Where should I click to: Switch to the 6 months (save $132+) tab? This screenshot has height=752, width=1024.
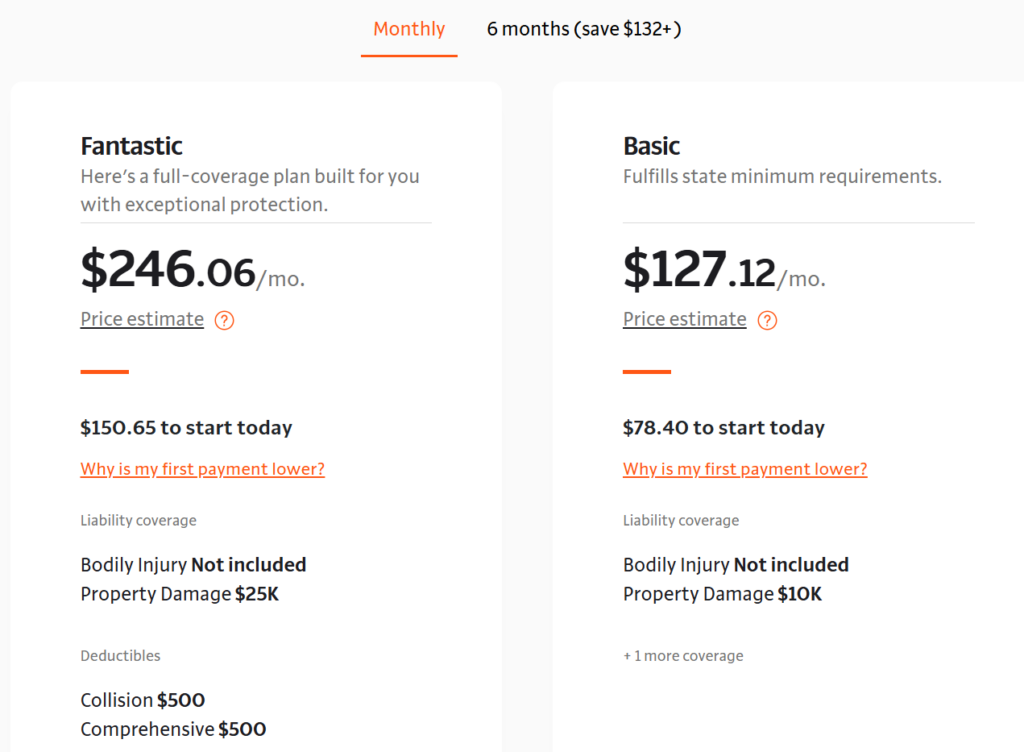click(x=584, y=29)
